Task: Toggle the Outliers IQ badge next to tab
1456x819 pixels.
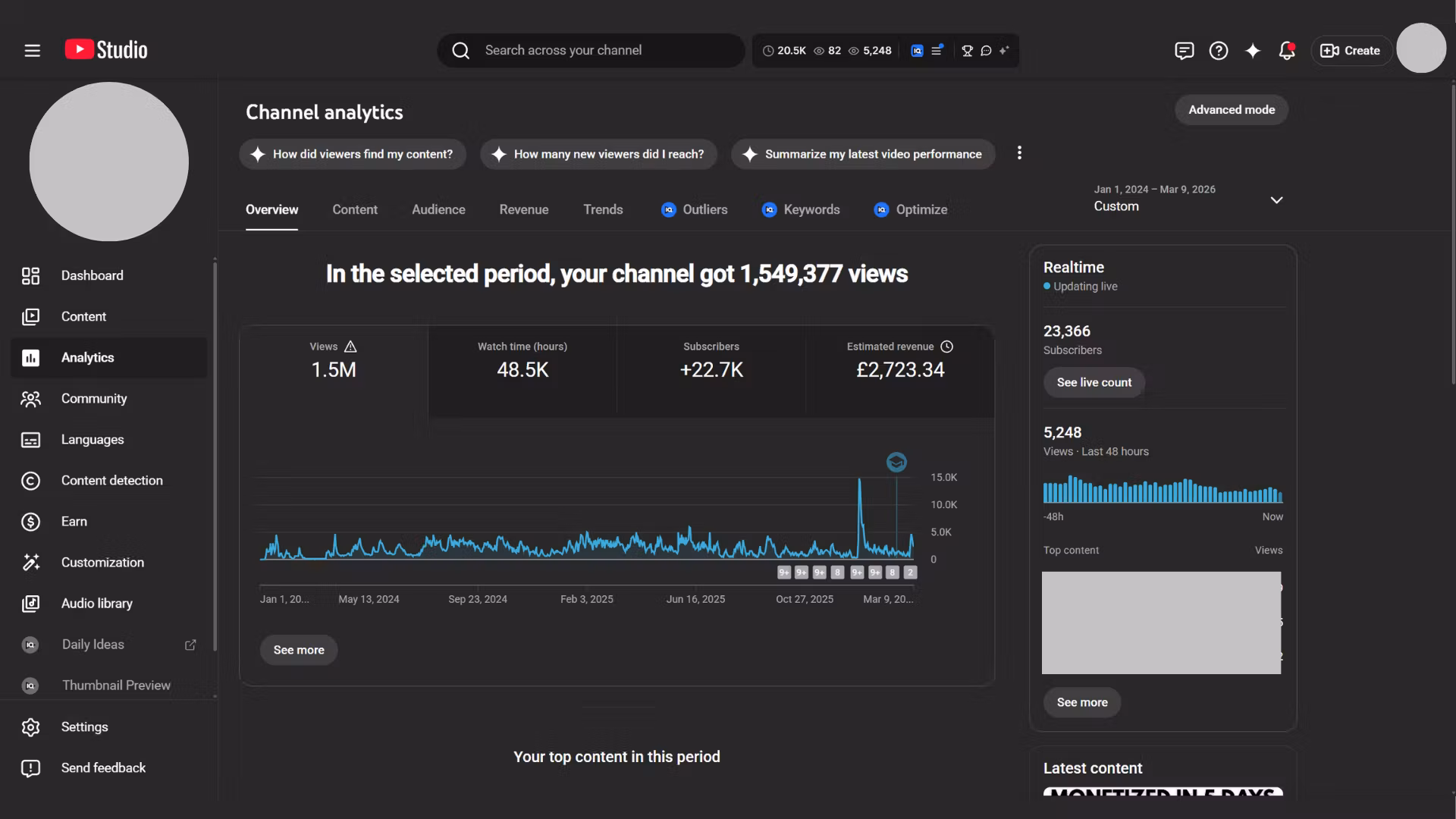Action: point(668,209)
